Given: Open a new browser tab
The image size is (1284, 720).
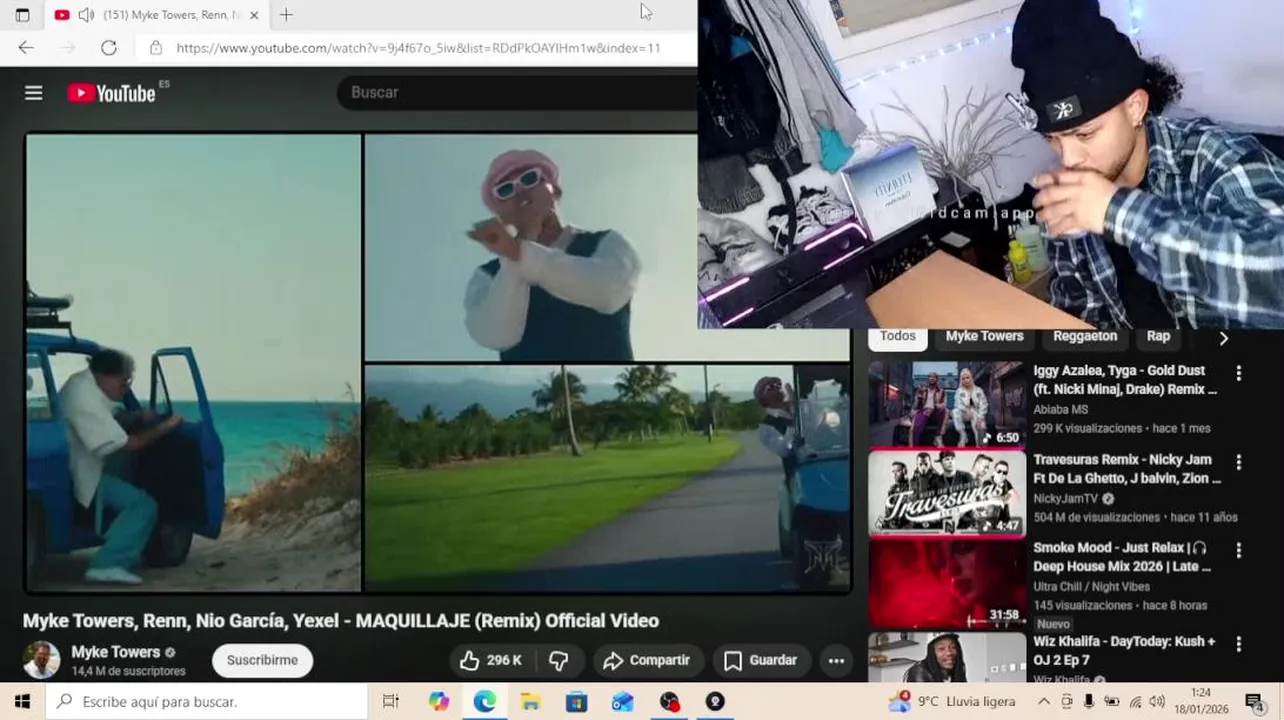Looking at the screenshot, I should pyautogui.click(x=286, y=15).
